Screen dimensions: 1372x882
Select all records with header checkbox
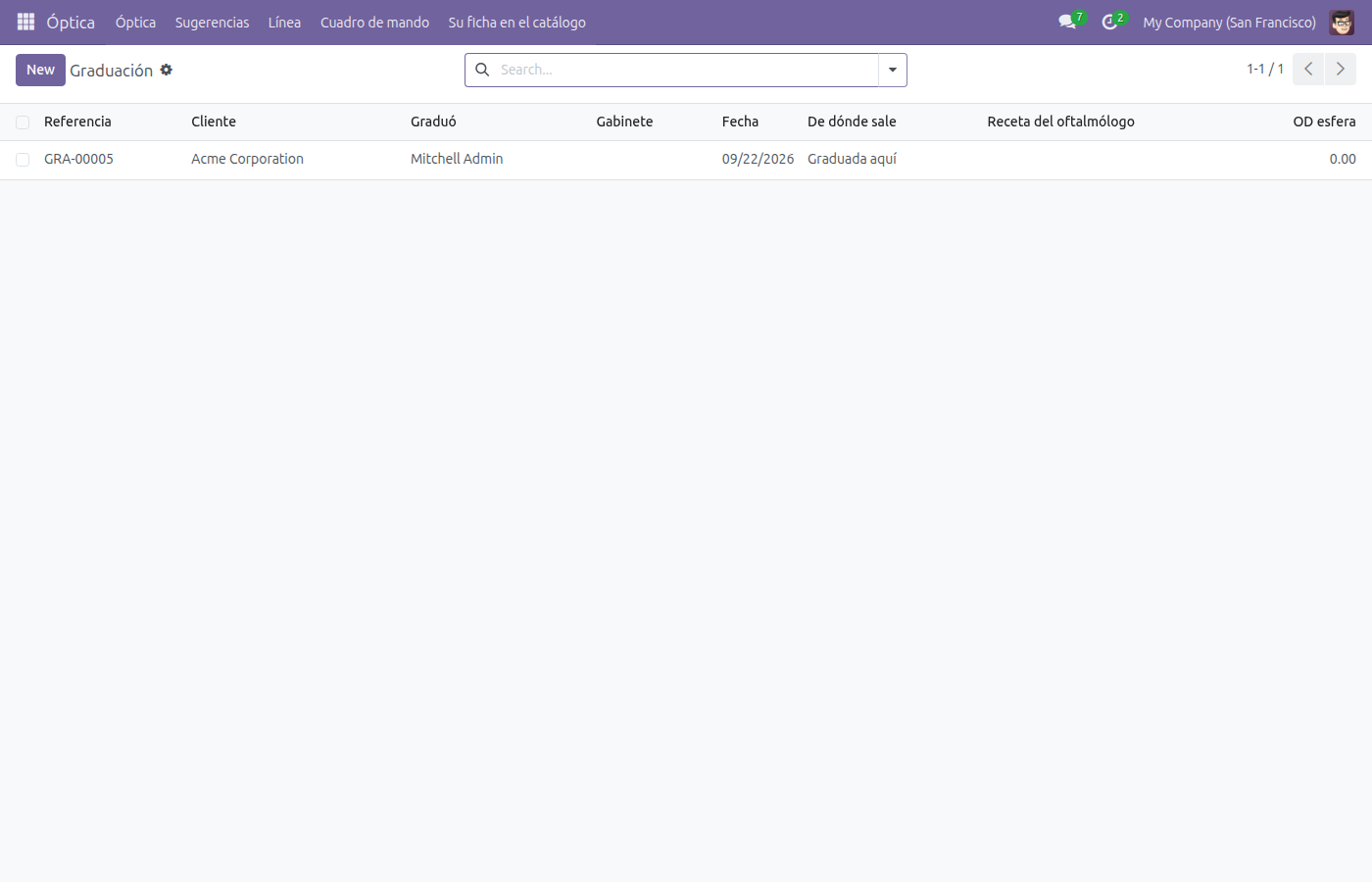coord(23,122)
